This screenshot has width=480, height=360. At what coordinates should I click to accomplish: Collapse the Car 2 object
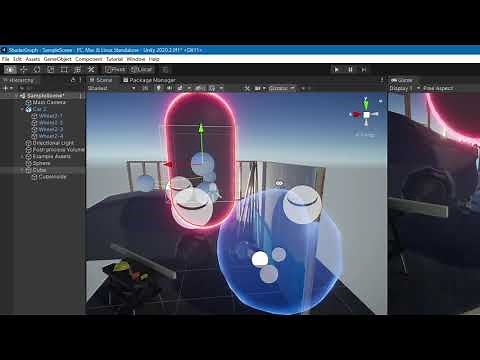pos(22,109)
